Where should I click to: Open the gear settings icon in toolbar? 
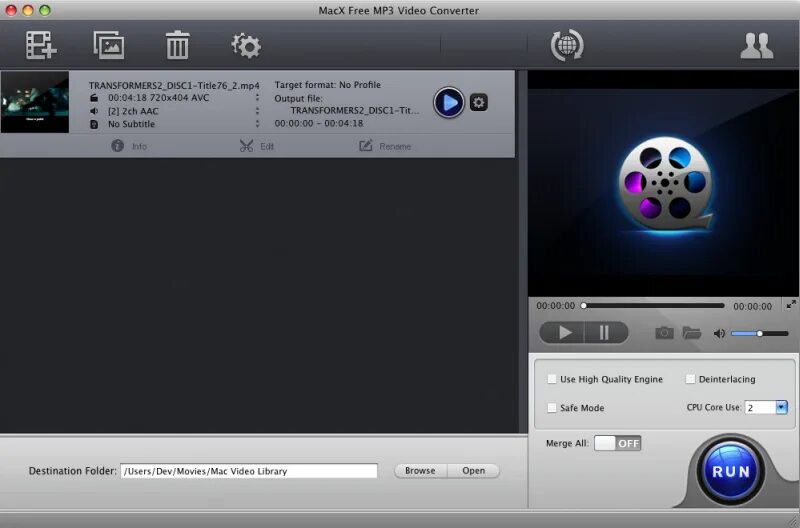click(246, 46)
